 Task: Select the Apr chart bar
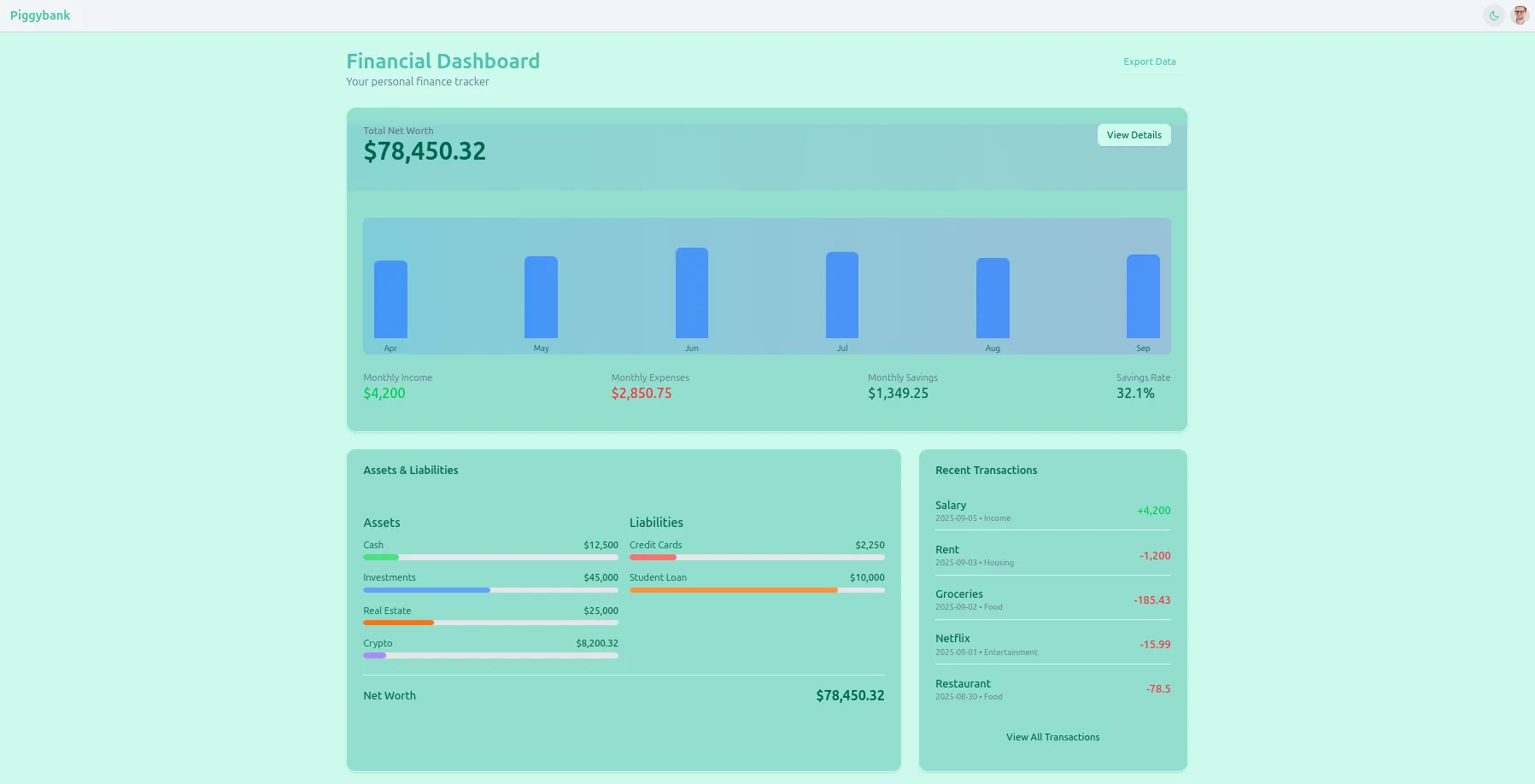coord(390,299)
